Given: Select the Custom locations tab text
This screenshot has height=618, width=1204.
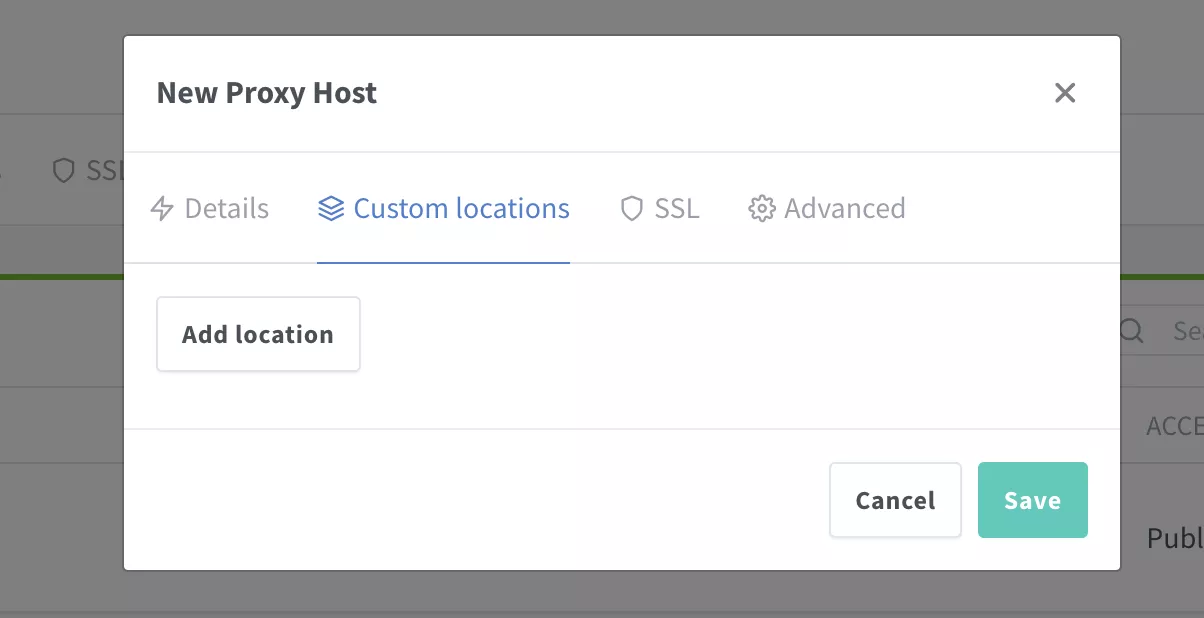Looking at the screenshot, I should pos(462,209).
